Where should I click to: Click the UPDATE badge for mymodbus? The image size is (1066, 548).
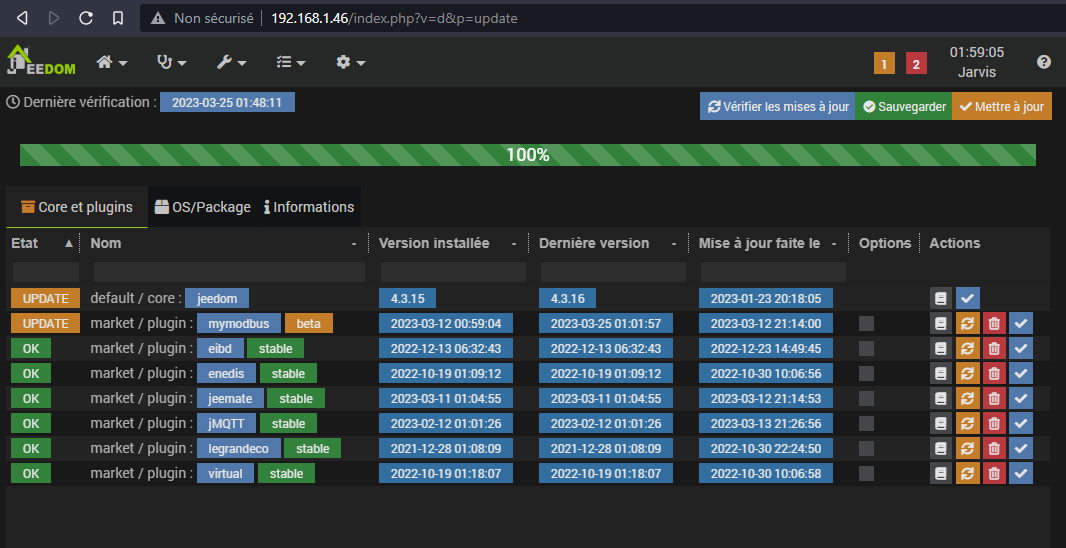pos(46,323)
